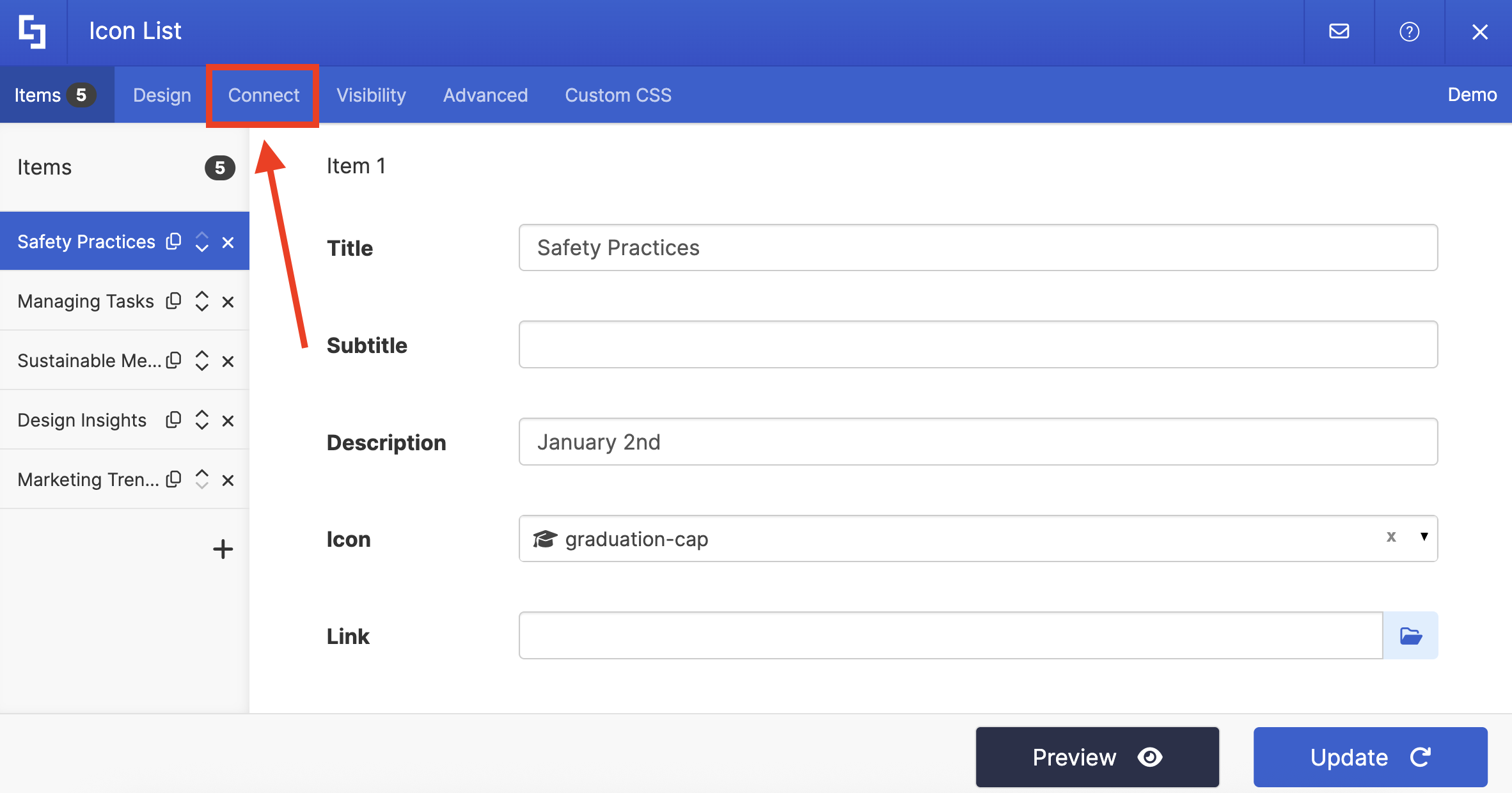The image size is (1512, 793).
Task: Switch to the Connect tab
Action: click(264, 95)
